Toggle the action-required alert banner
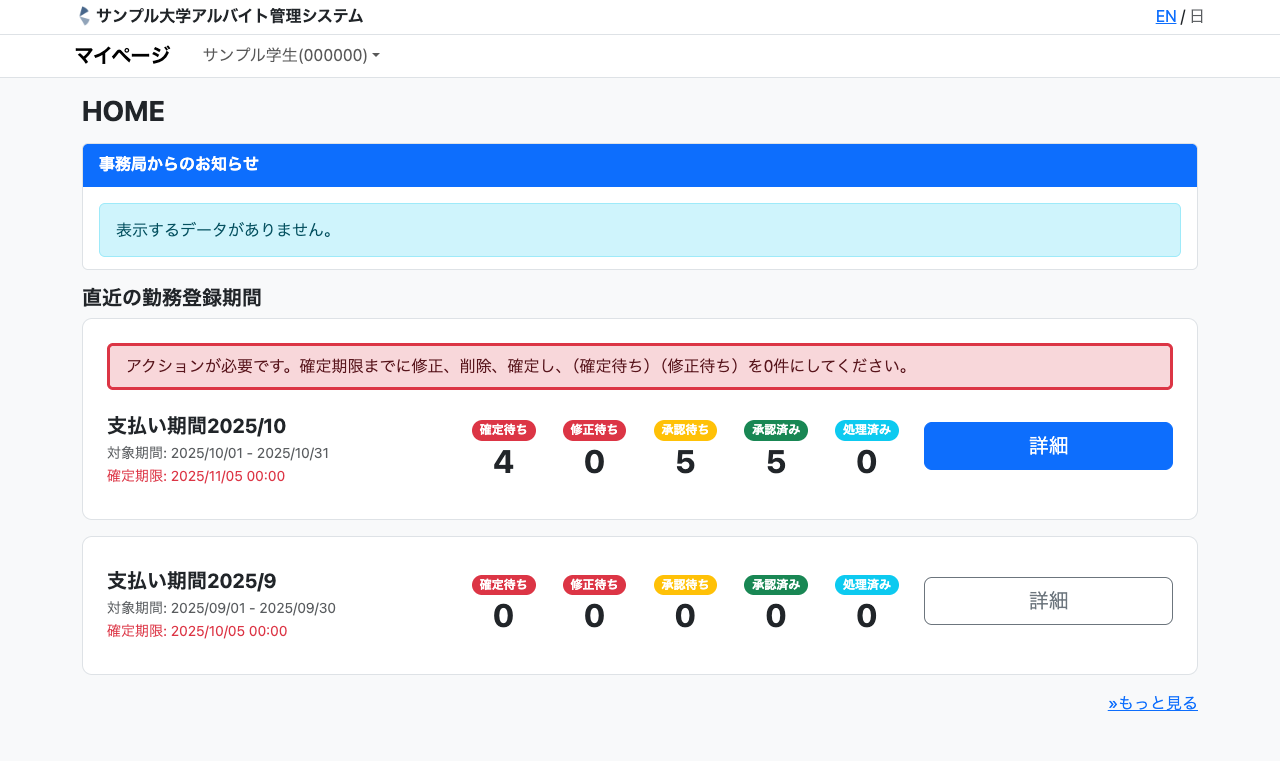 639,366
